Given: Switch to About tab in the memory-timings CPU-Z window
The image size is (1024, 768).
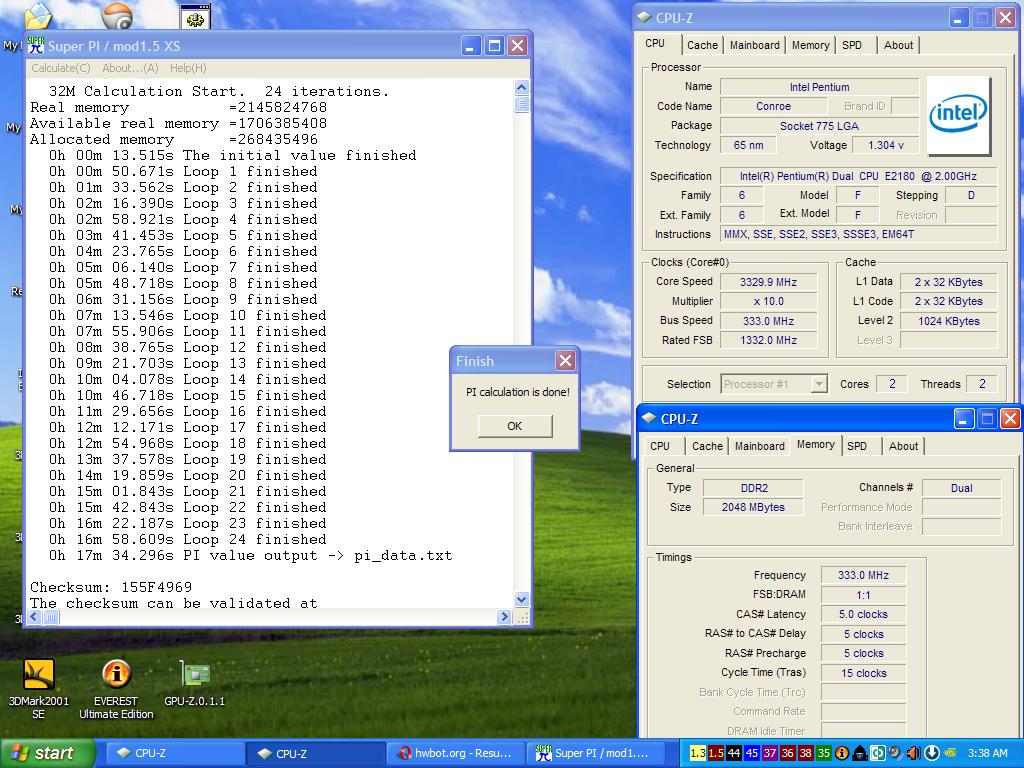Looking at the screenshot, I should (x=903, y=446).
